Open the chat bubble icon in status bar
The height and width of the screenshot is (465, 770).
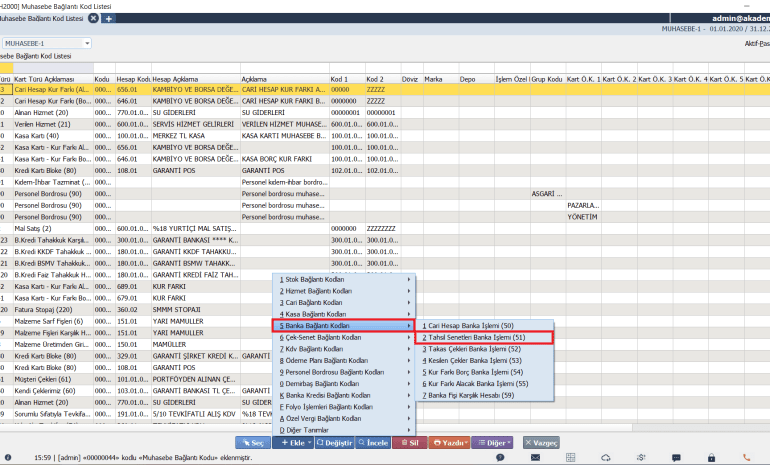pos(500,457)
